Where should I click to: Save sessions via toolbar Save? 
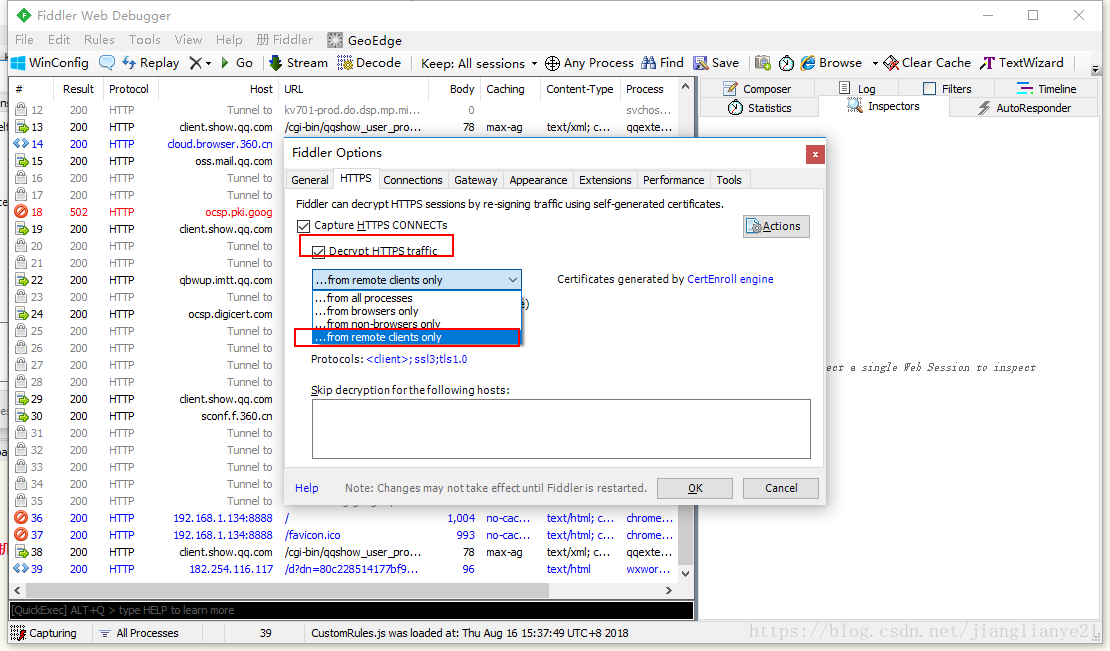pyautogui.click(x=716, y=63)
